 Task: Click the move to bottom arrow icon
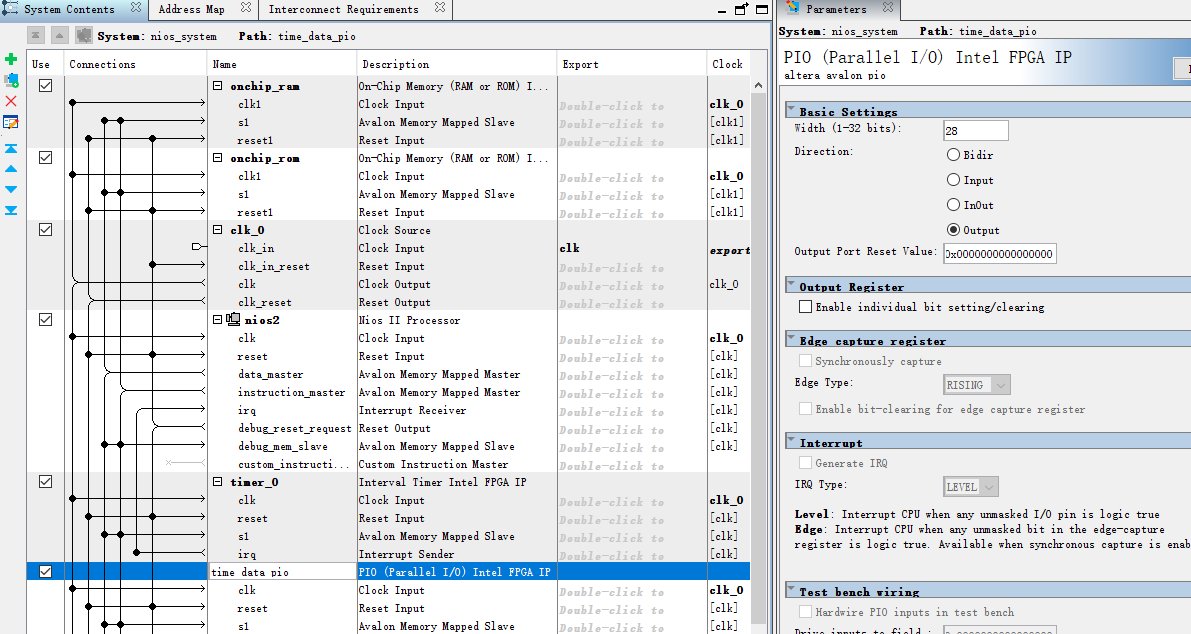point(11,210)
